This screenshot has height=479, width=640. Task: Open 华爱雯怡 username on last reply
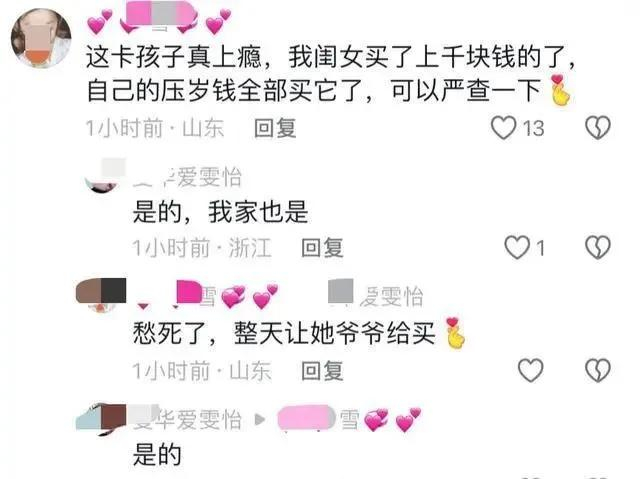pos(187,419)
